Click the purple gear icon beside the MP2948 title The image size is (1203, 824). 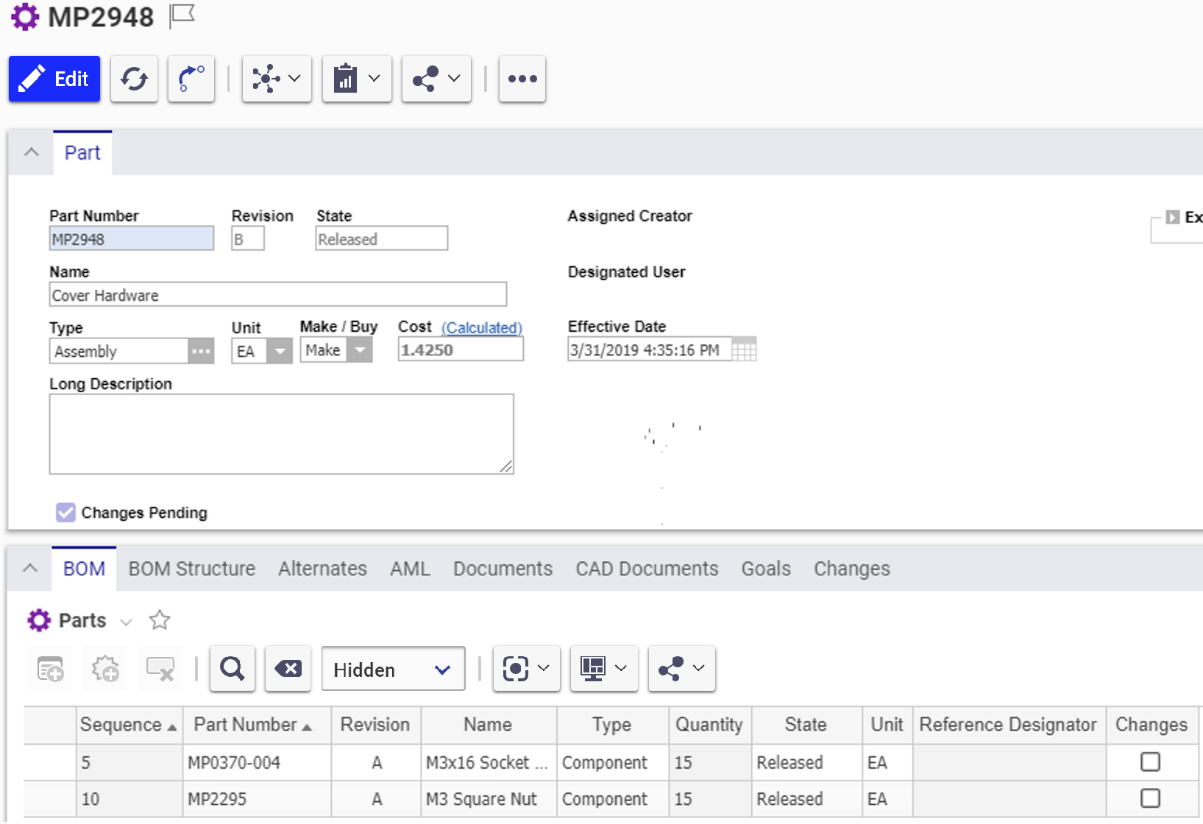click(x=25, y=17)
